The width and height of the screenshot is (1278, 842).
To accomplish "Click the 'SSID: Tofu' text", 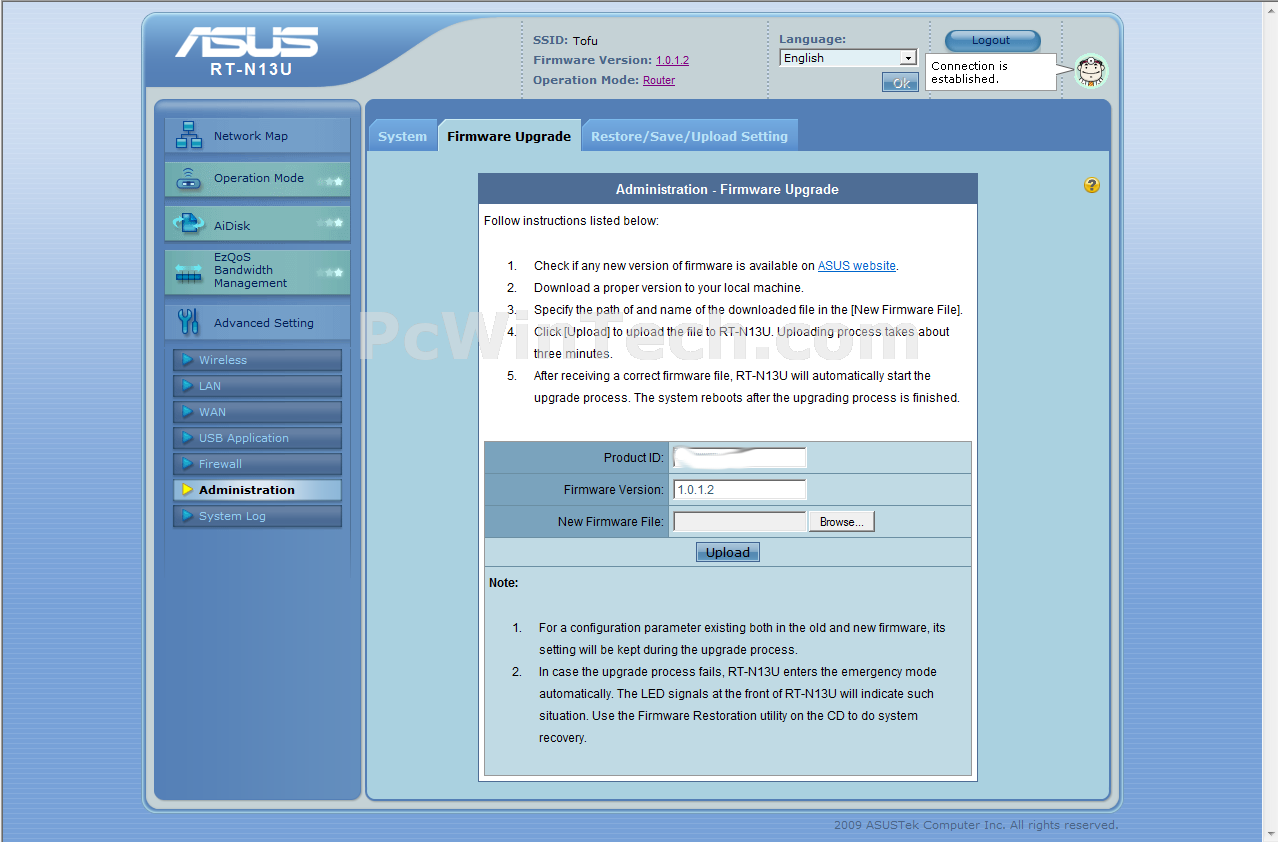I will pyautogui.click(x=565, y=41).
